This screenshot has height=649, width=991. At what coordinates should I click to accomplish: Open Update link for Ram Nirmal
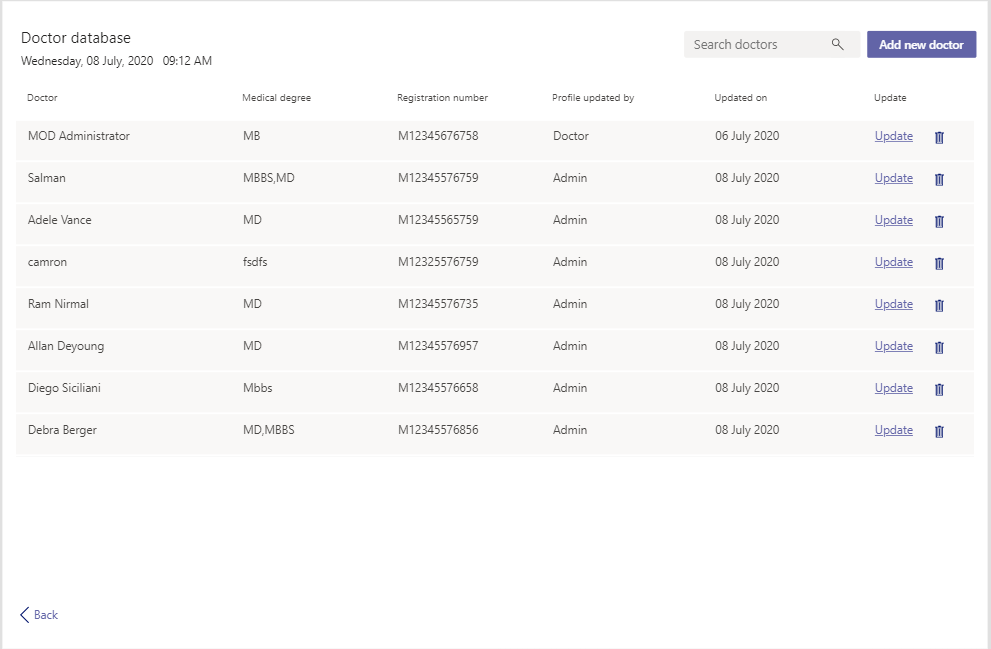894,304
